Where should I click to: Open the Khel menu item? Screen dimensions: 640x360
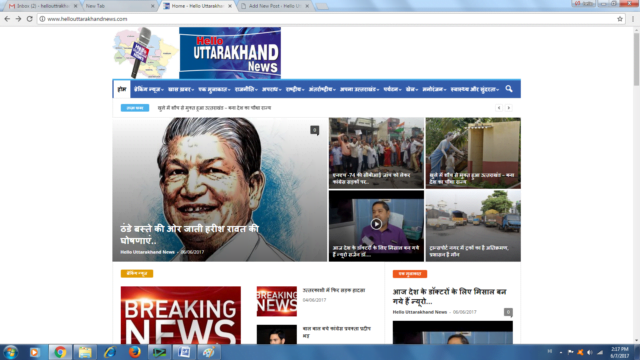[412, 89]
